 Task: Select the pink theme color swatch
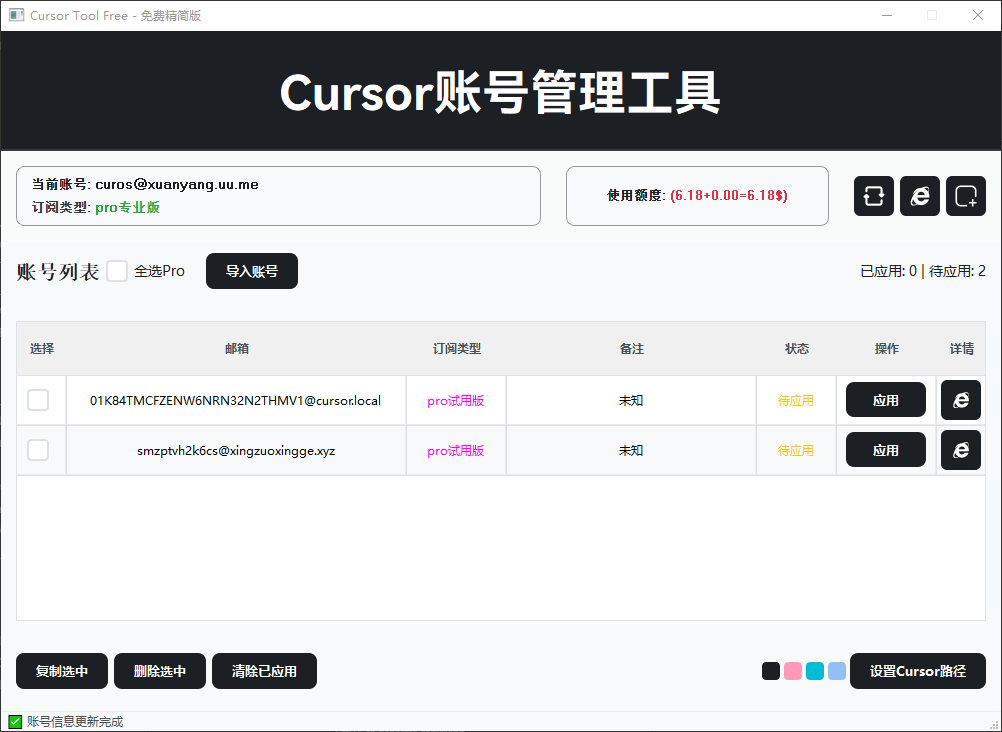pyautogui.click(x=792, y=670)
